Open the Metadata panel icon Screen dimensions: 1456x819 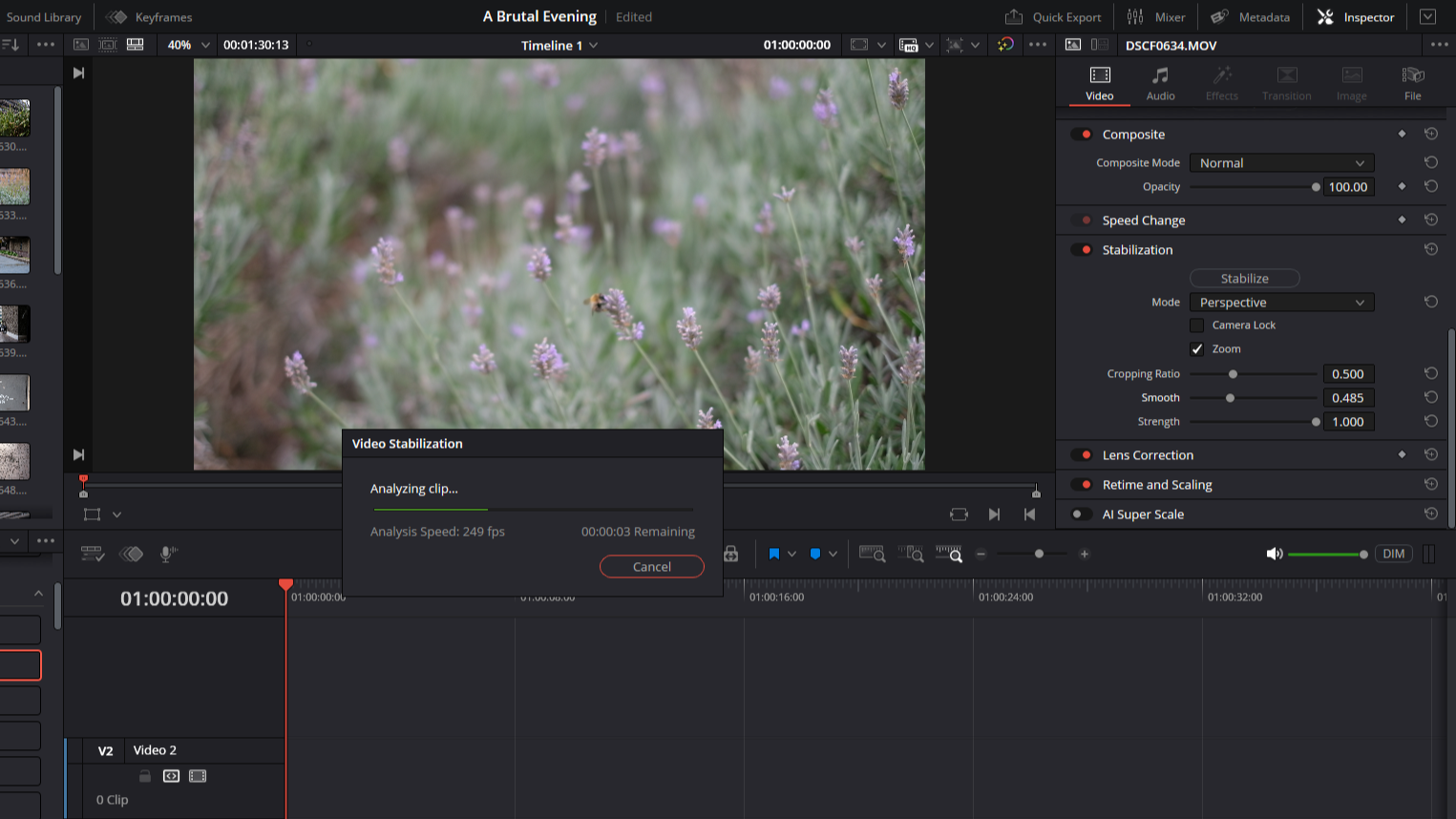click(1219, 17)
